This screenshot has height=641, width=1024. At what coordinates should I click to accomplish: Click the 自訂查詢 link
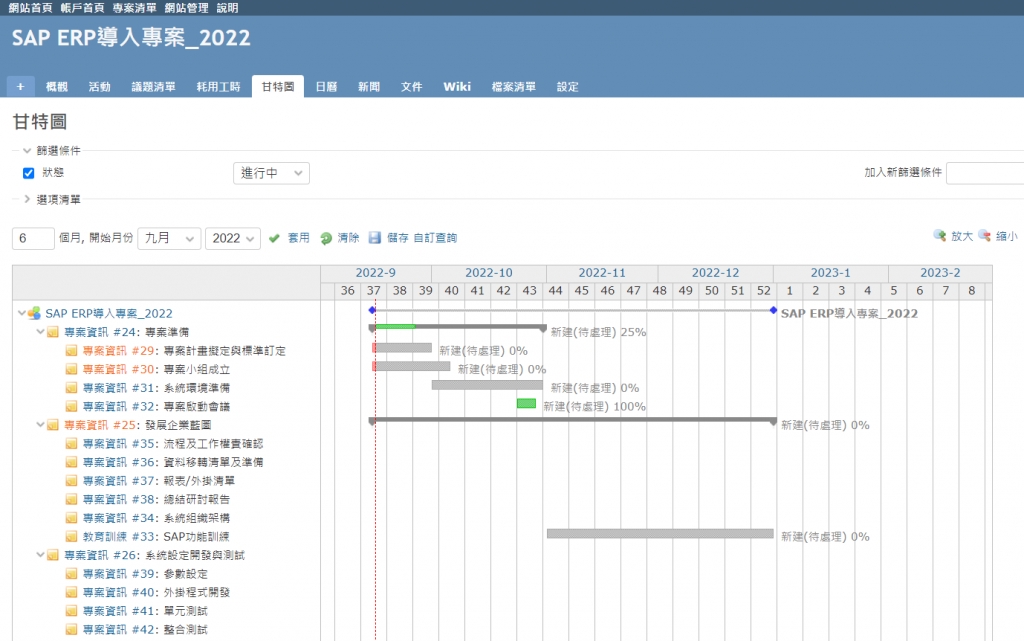click(x=435, y=238)
